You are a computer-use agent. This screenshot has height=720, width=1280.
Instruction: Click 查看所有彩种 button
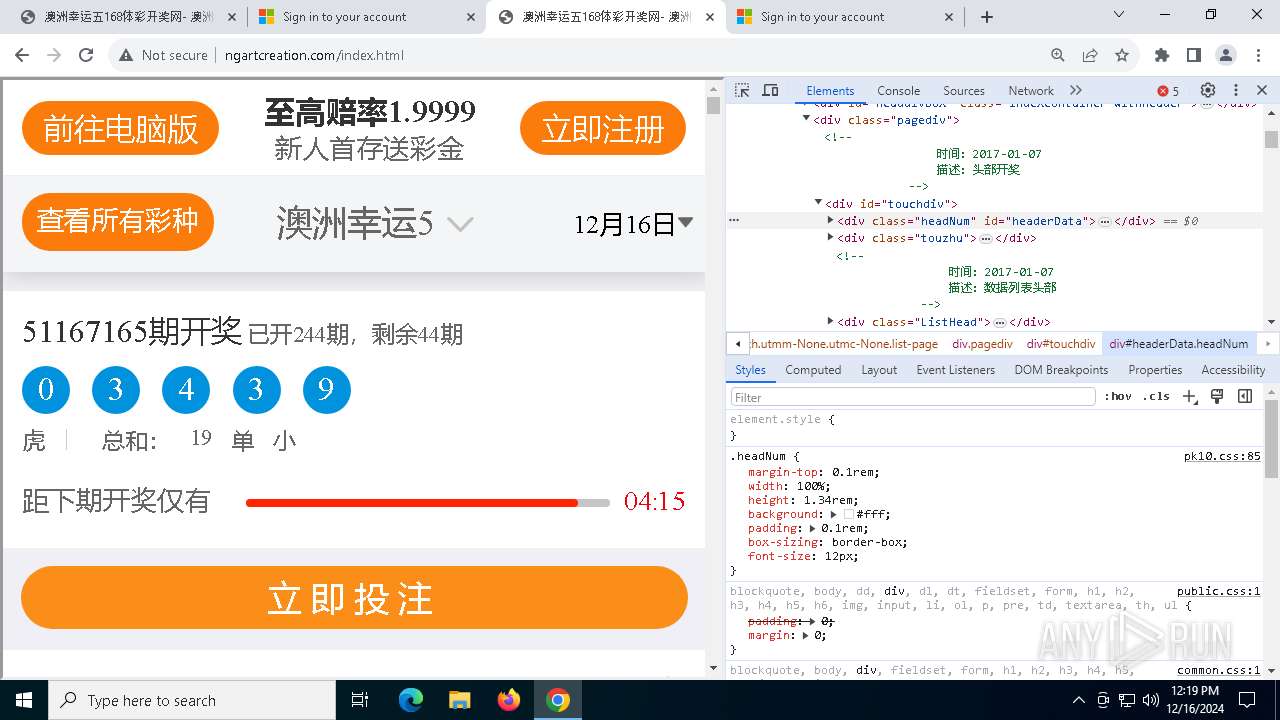point(118,221)
